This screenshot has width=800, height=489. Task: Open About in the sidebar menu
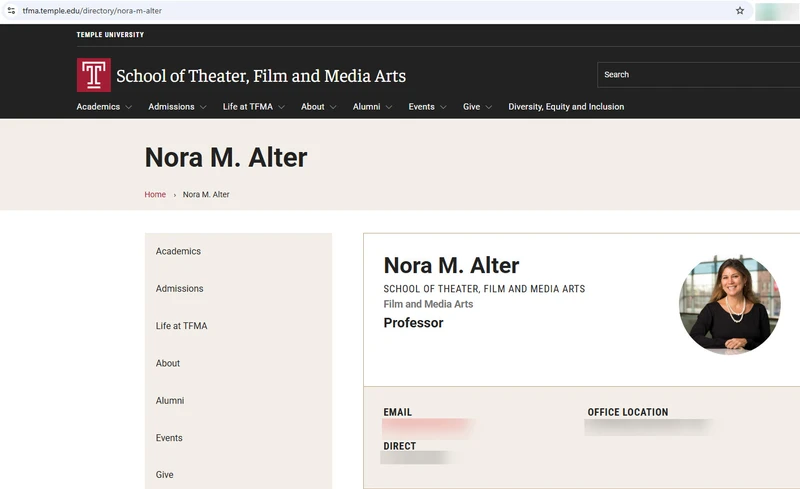(168, 363)
